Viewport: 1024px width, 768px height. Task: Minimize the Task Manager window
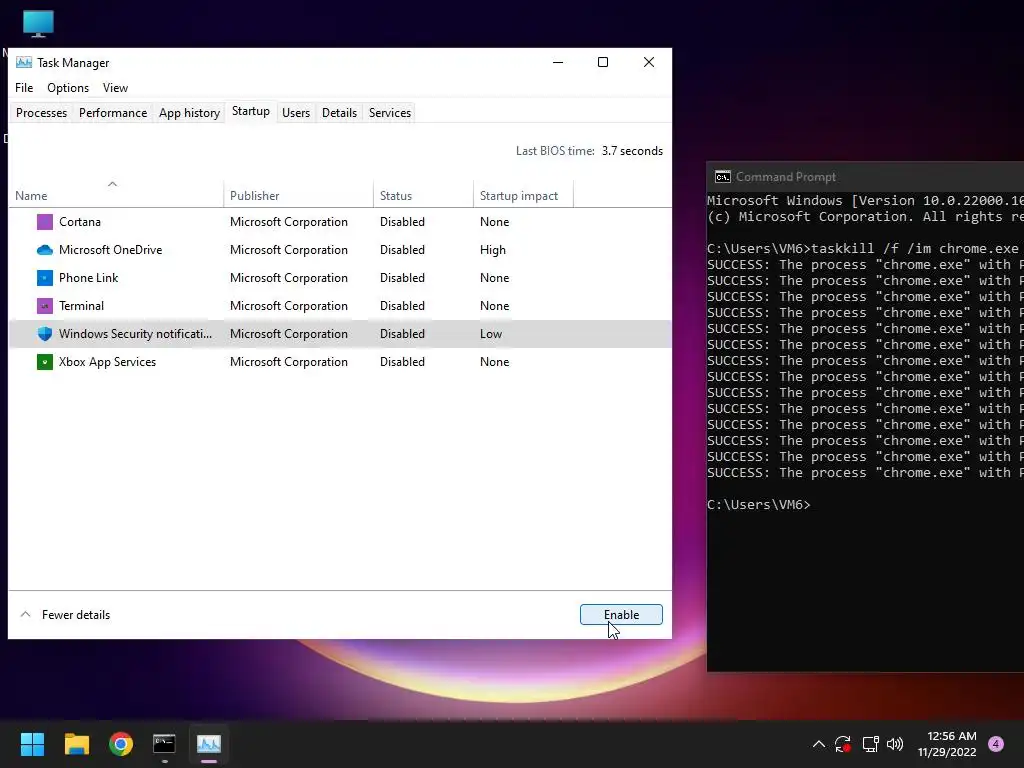558,63
